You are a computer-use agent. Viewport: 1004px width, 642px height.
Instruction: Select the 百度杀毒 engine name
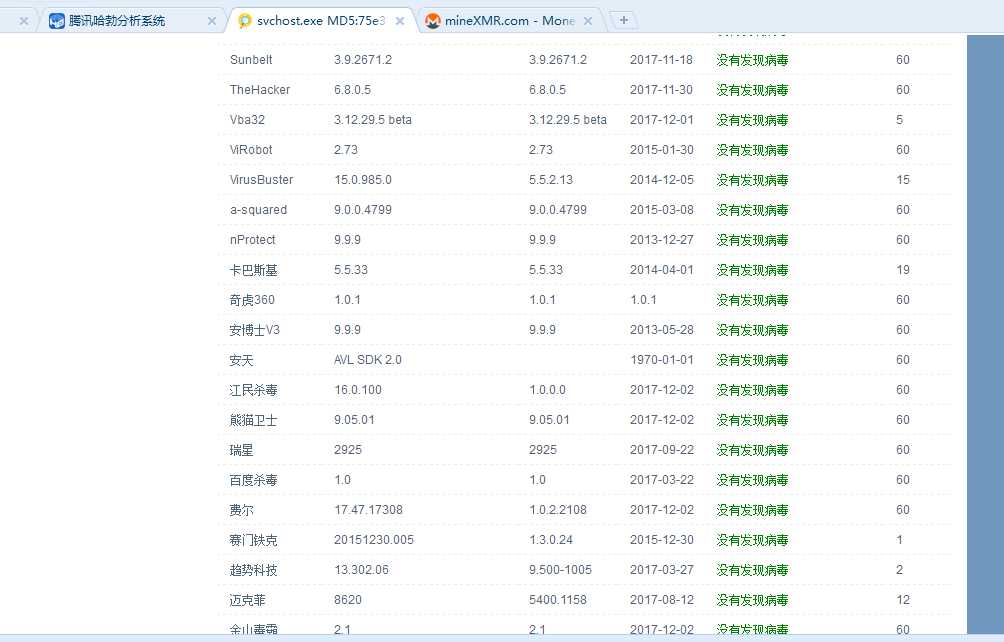pyautogui.click(x=254, y=480)
